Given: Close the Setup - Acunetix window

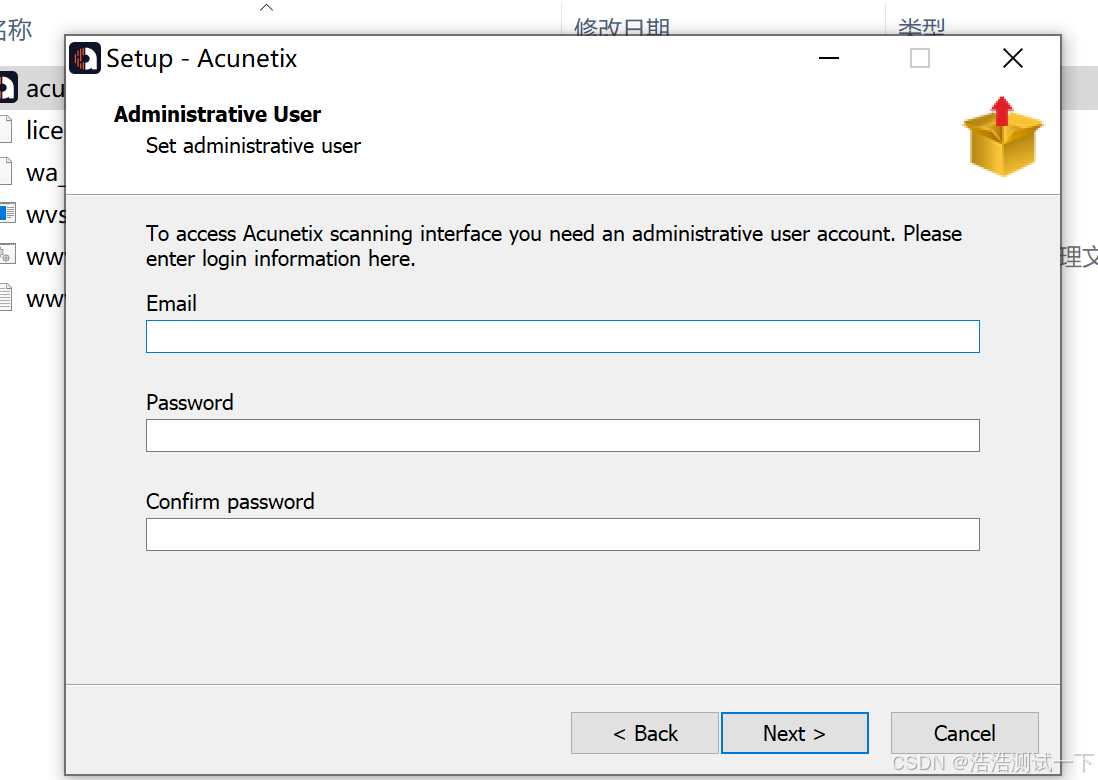Looking at the screenshot, I should [x=1013, y=58].
